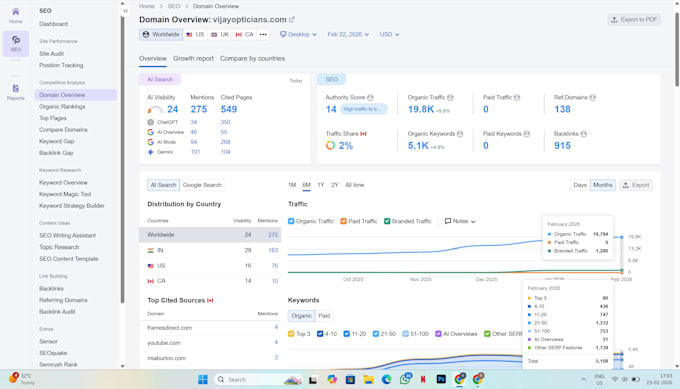Viewport: 680px width, 389px height.
Task: Expand the Notes dropdown
Action: click(x=460, y=221)
